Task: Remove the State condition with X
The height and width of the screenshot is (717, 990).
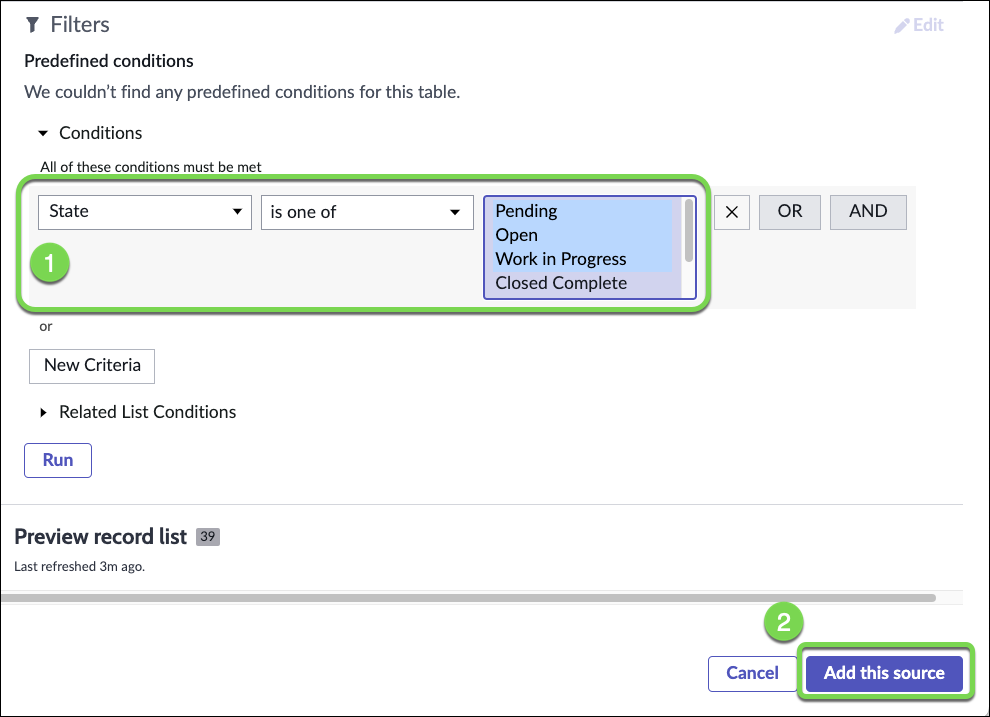Action: pyautogui.click(x=731, y=212)
